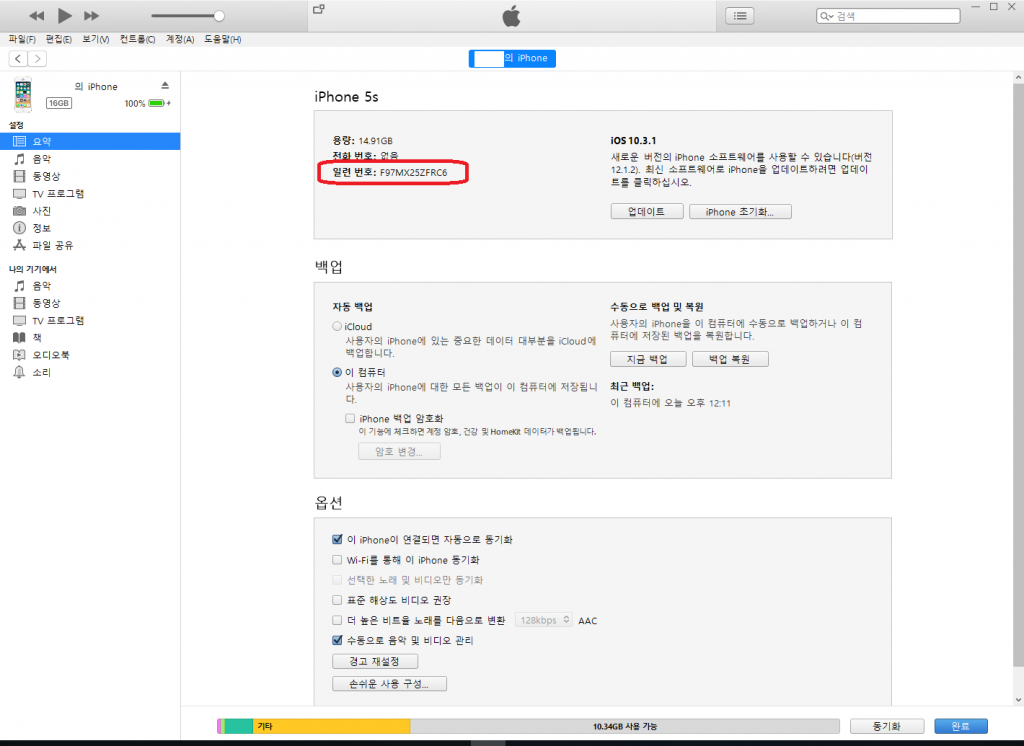Click the search magnifier dropdown icon
1024x746 pixels.
[827, 16]
